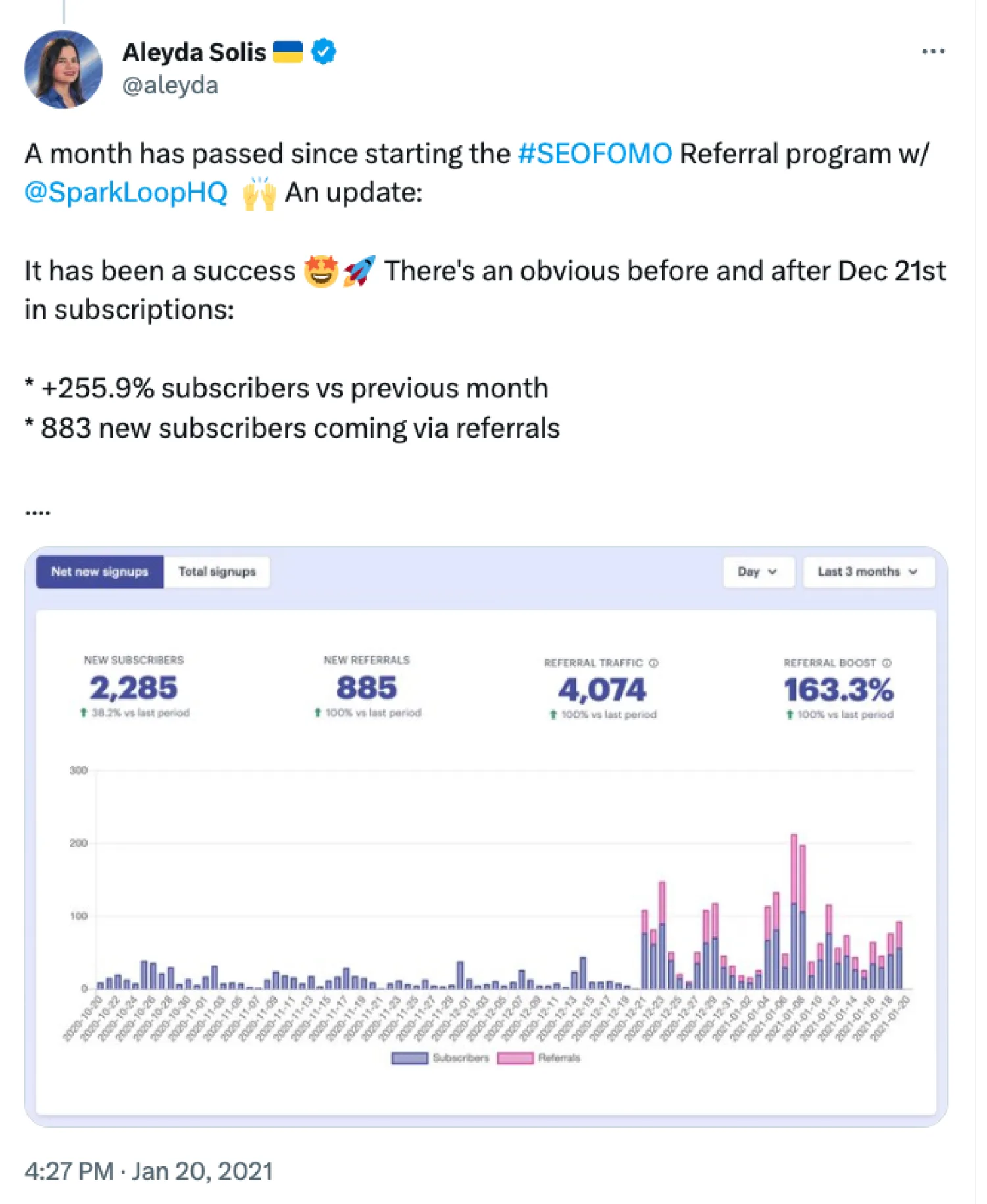Switch to Total signups tab
This screenshot has height=1204, width=987.
click(x=217, y=572)
